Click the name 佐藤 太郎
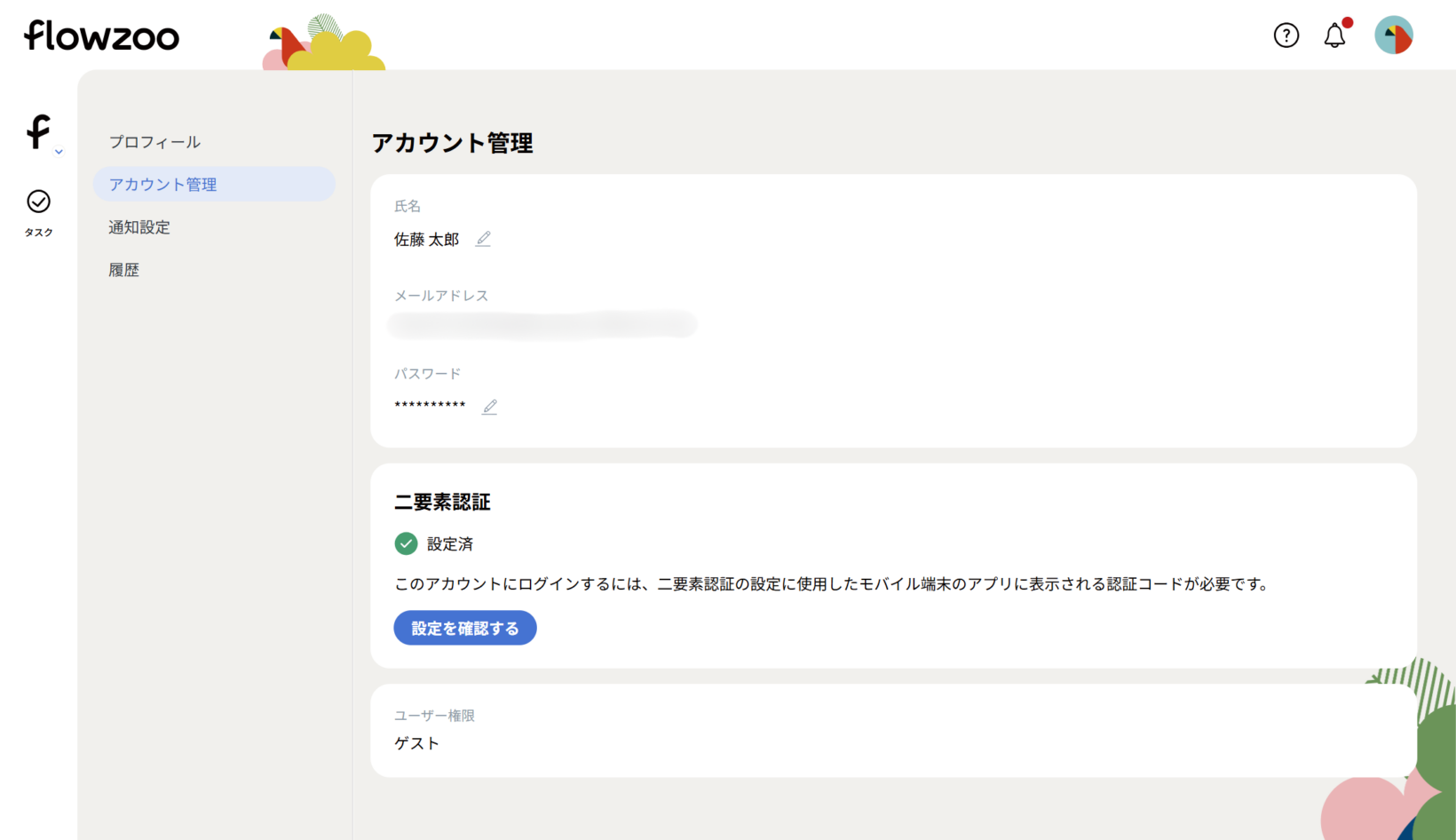Viewport: 1456px width, 840px height. [426, 240]
